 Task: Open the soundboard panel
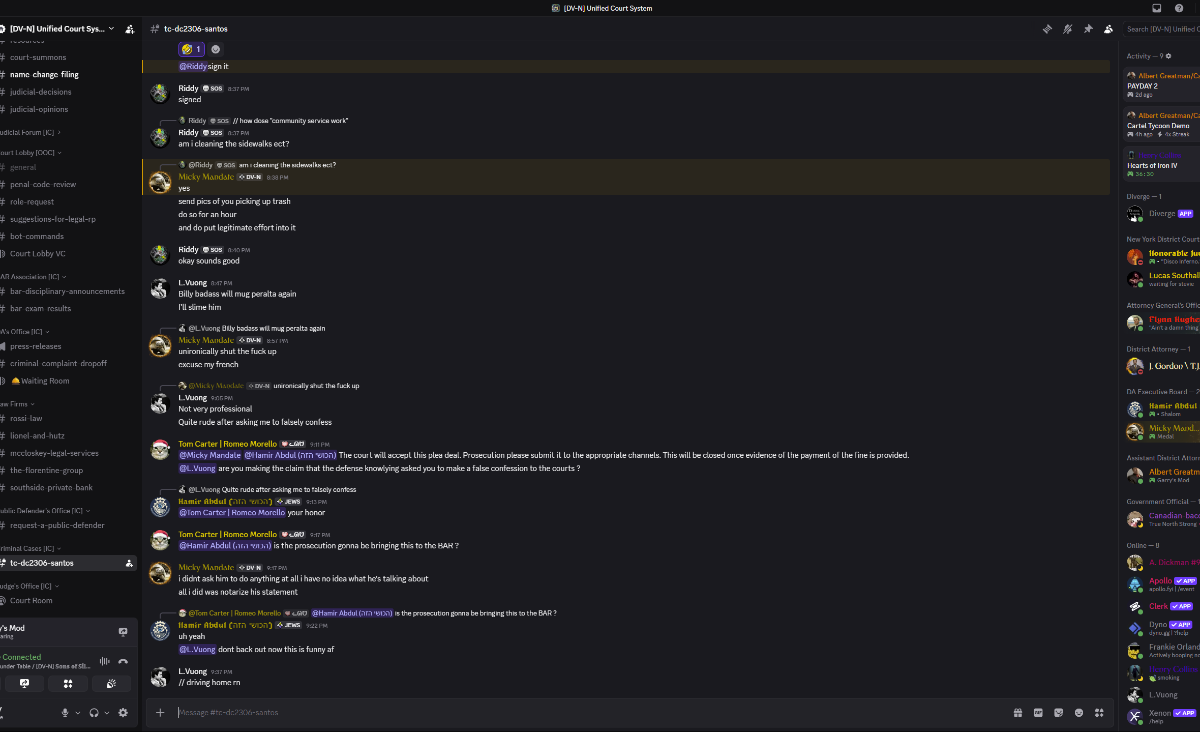coord(111,684)
